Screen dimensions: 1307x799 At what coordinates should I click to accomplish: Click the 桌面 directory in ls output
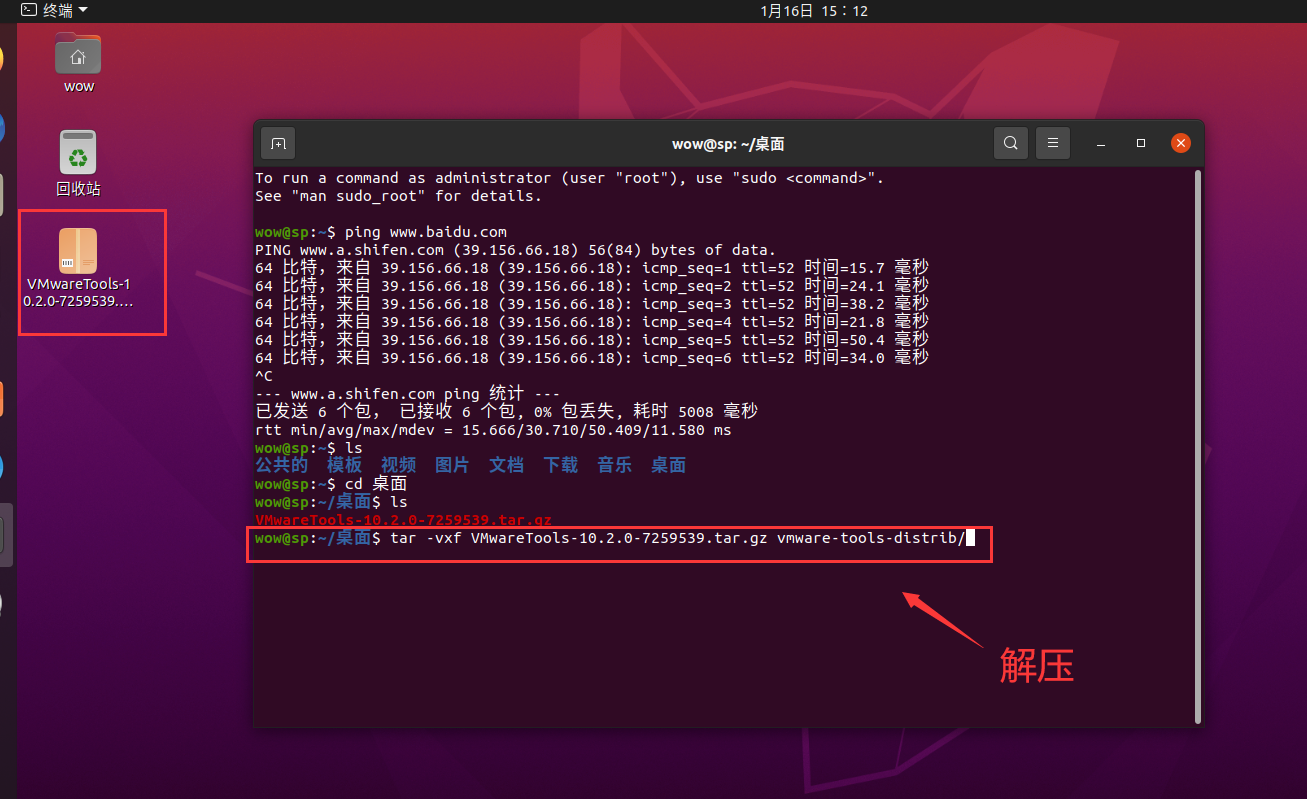668,465
